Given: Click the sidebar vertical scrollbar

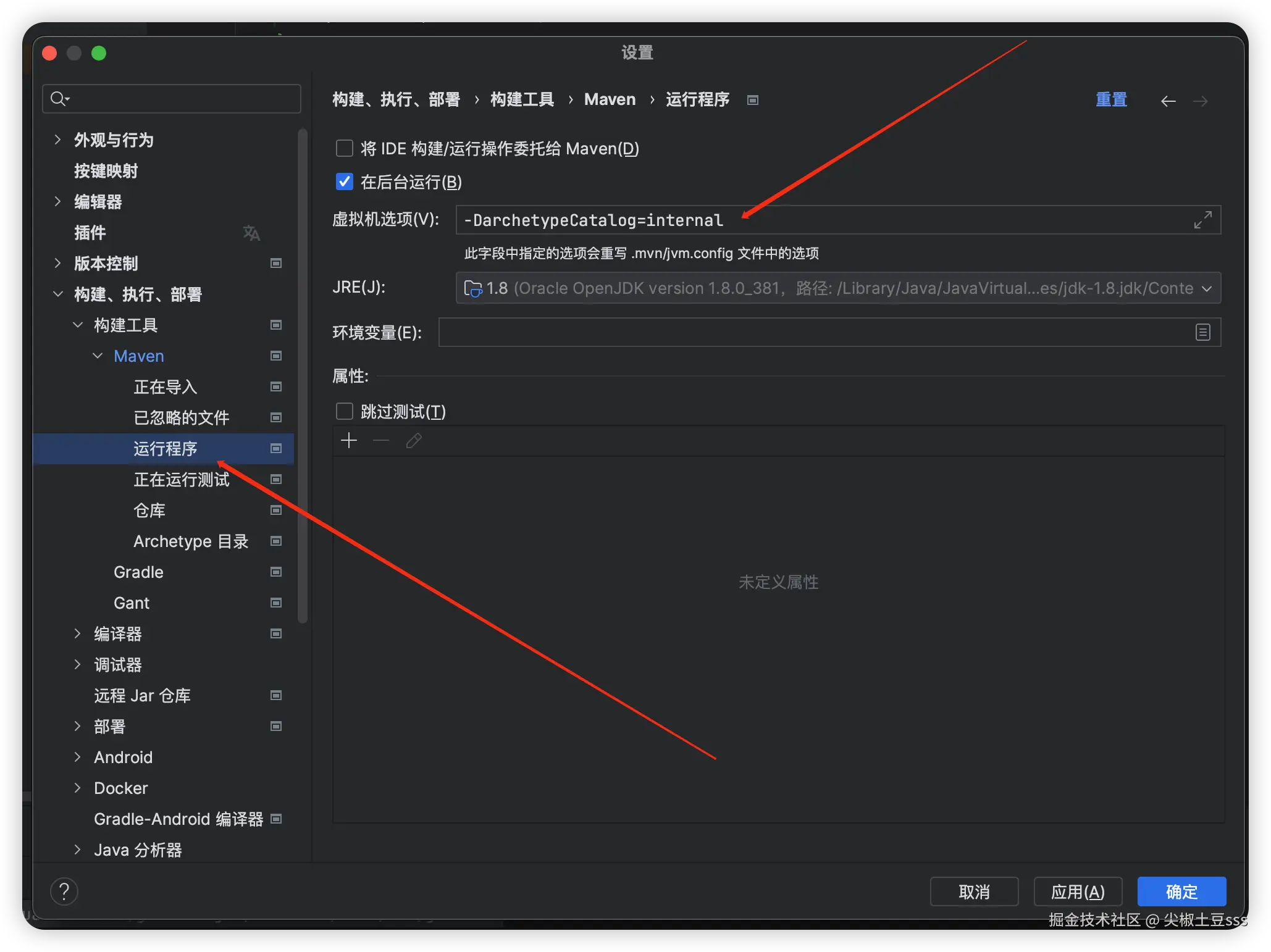Looking at the screenshot, I should (302, 370).
